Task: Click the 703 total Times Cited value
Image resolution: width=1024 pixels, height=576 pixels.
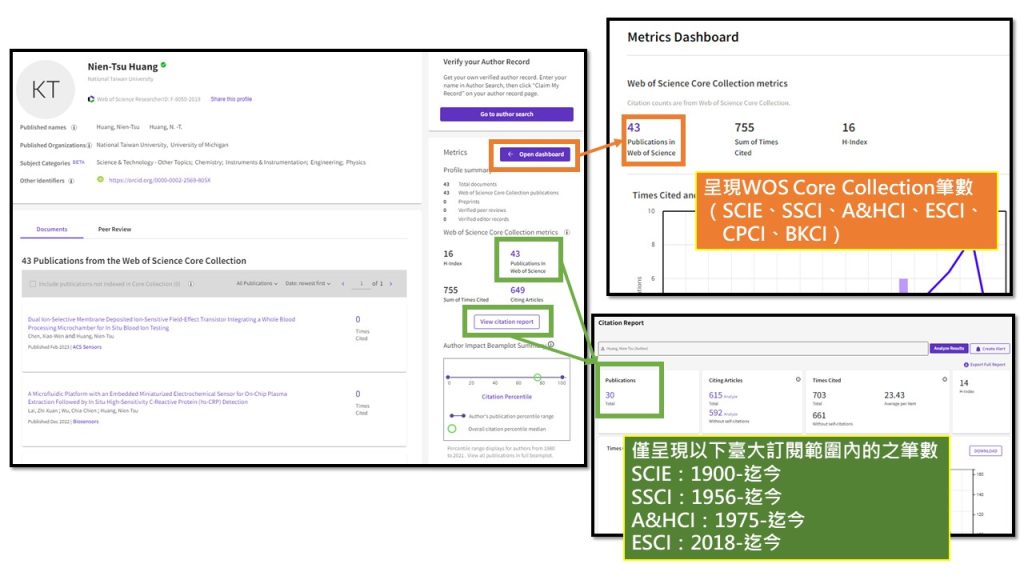Action: point(819,395)
